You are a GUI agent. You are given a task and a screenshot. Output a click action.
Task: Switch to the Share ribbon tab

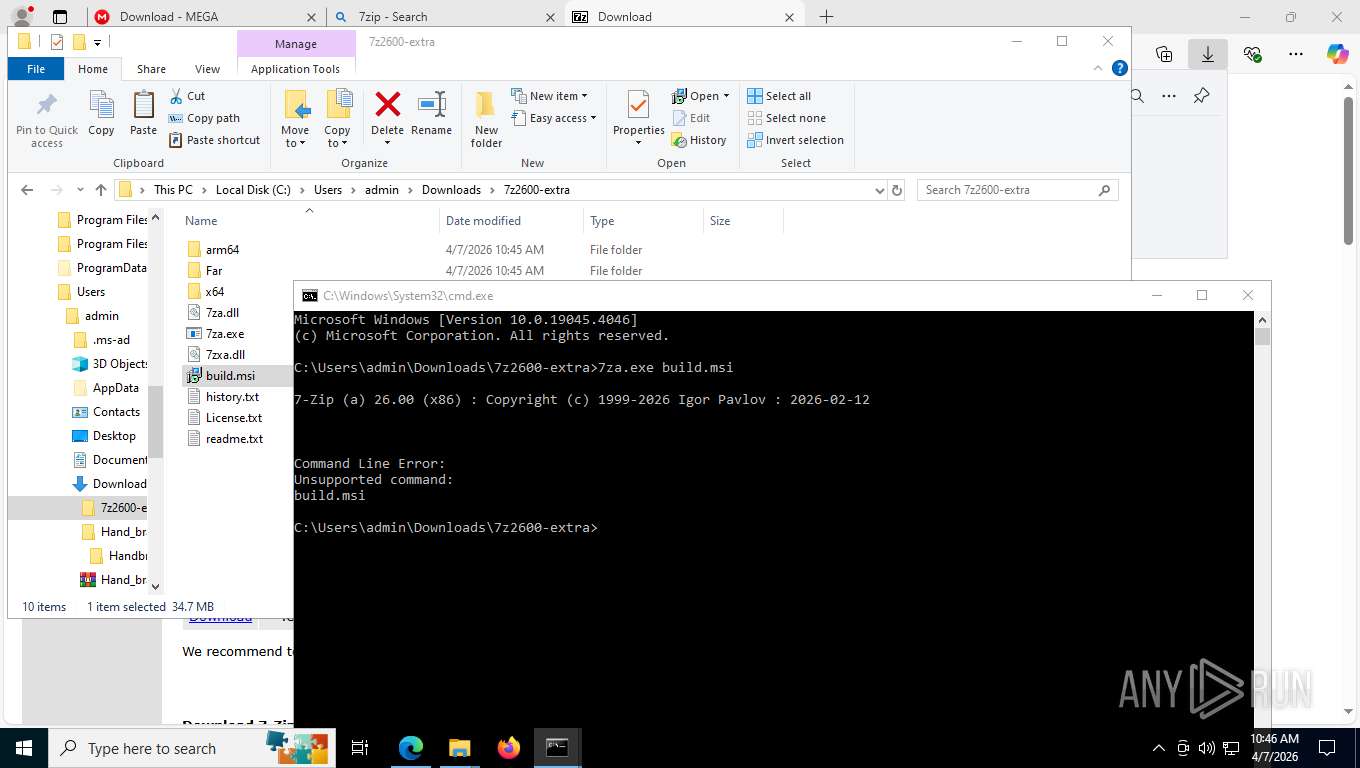click(x=151, y=69)
